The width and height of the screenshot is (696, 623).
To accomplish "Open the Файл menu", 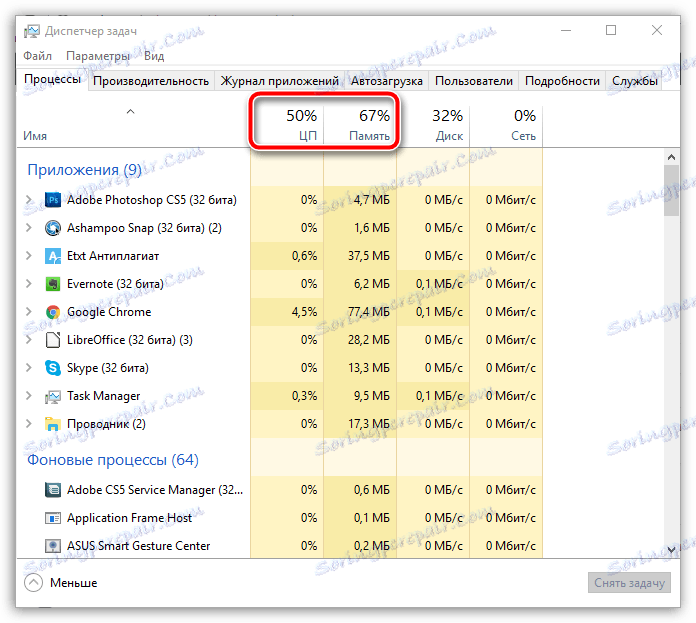I will pos(37,56).
